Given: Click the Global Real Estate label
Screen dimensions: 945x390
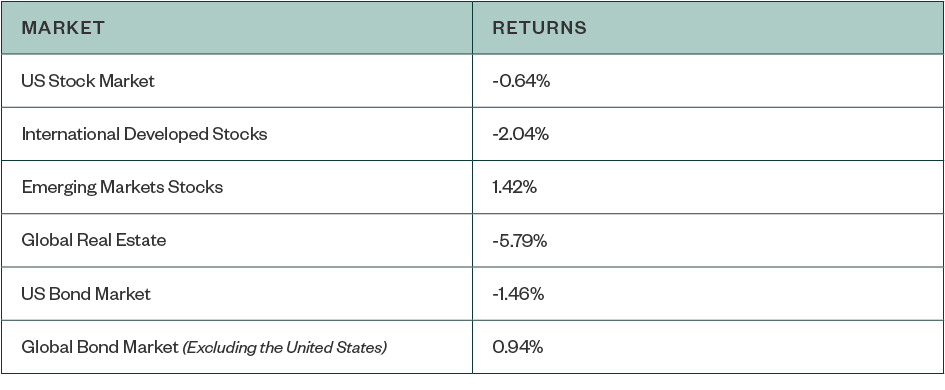Looking at the screenshot, I should [93, 240].
